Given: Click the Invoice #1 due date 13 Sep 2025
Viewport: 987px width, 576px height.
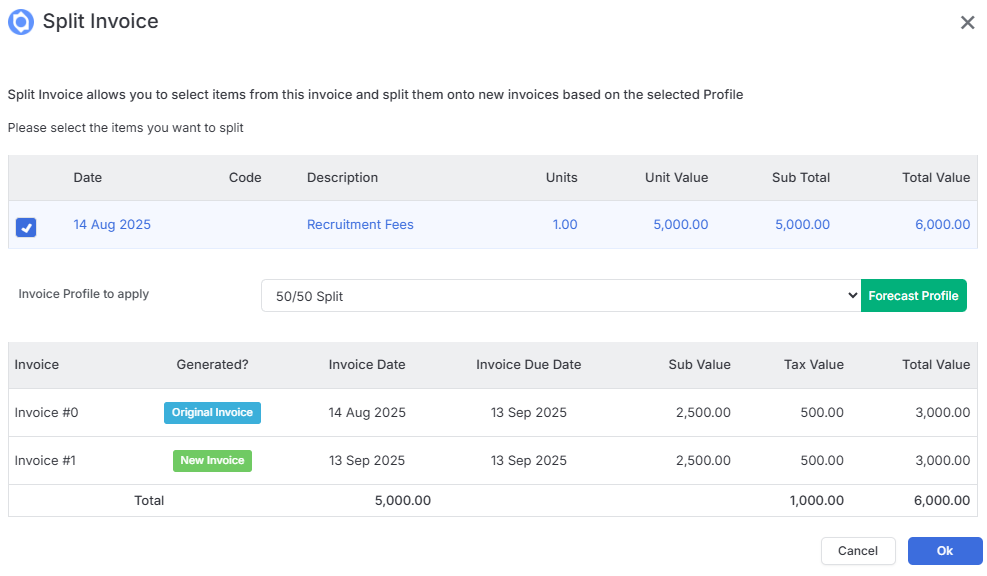Looking at the screenshot, I should point(529,460).
